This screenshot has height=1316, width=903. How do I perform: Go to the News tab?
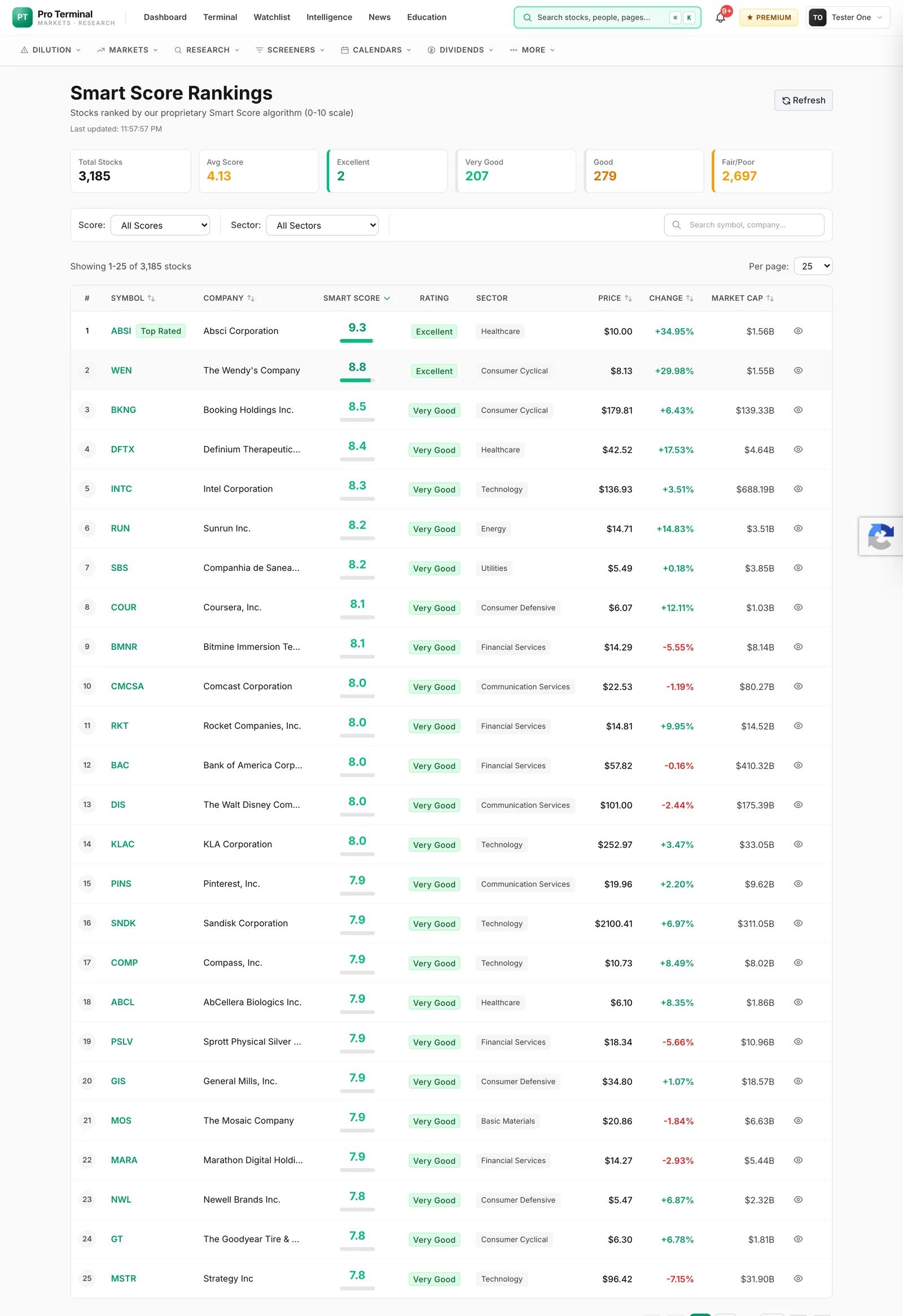click(x=380, y=17)
